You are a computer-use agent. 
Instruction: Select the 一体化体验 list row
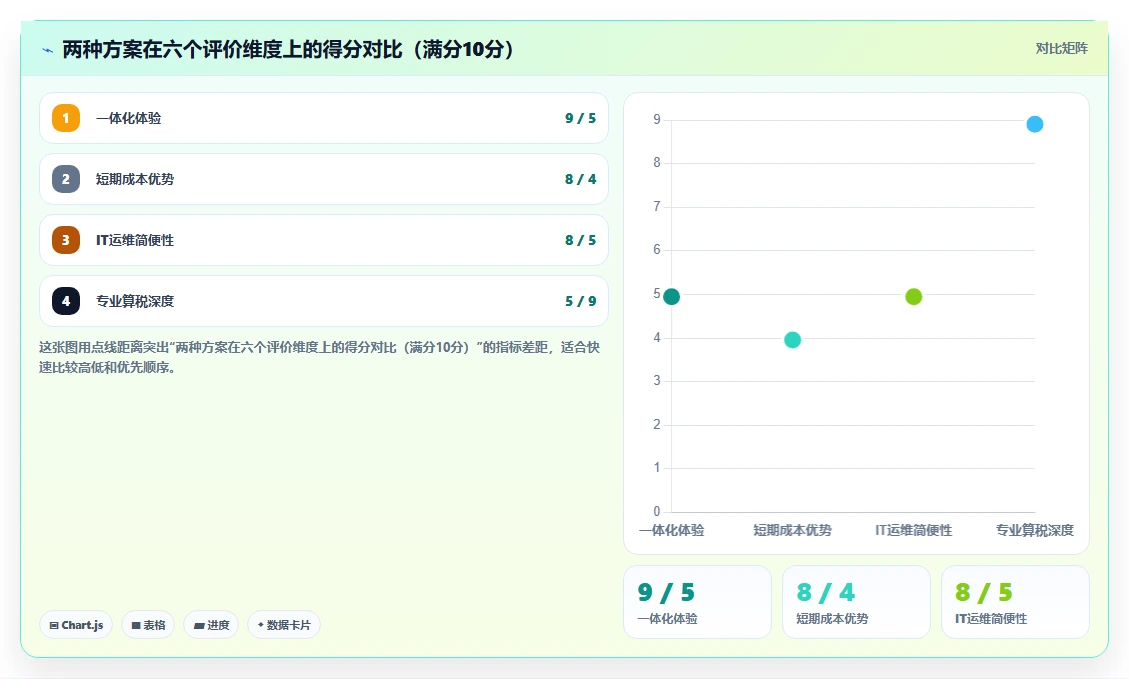(x=324, y=118)
